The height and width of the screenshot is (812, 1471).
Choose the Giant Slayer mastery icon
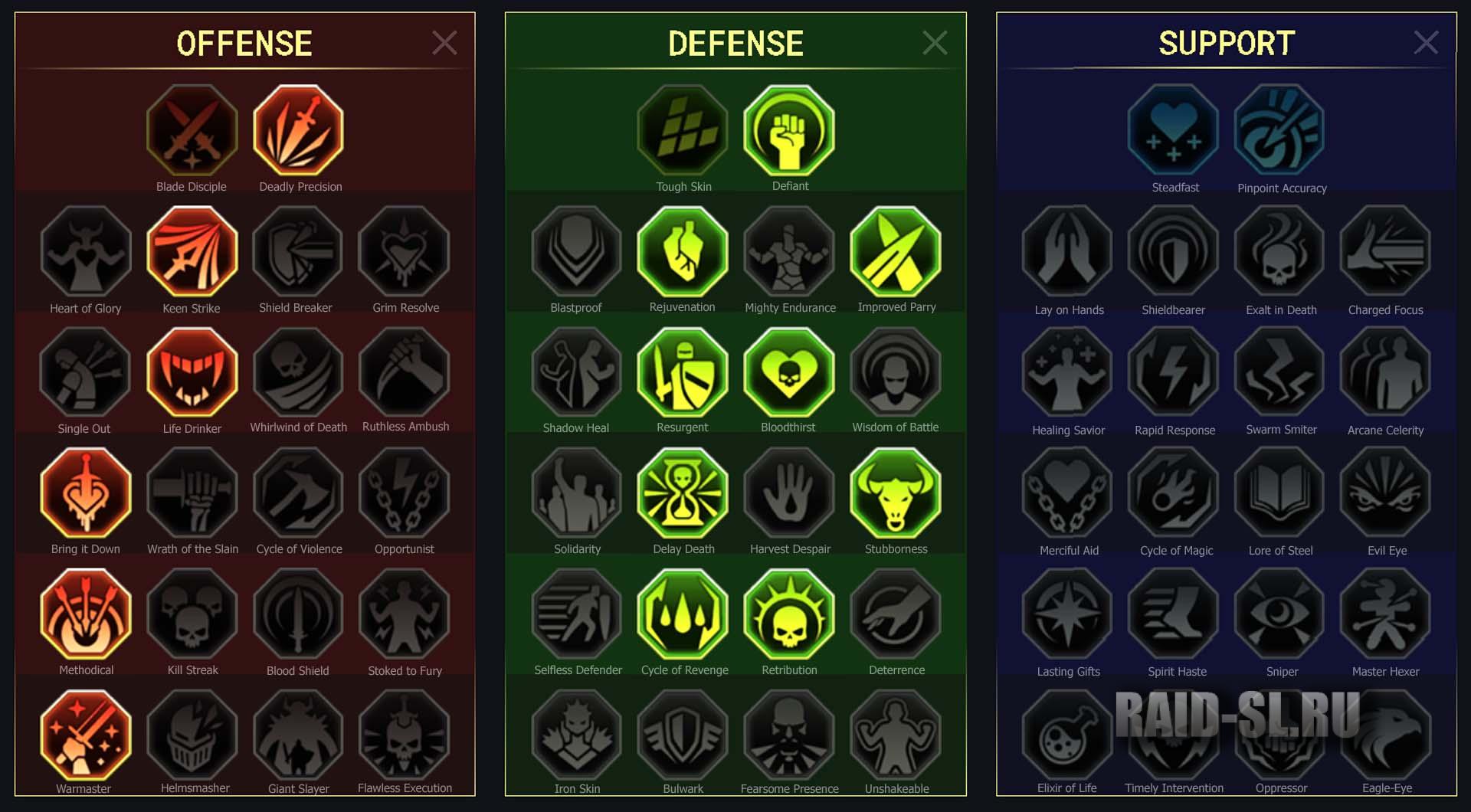pos(299,735)
